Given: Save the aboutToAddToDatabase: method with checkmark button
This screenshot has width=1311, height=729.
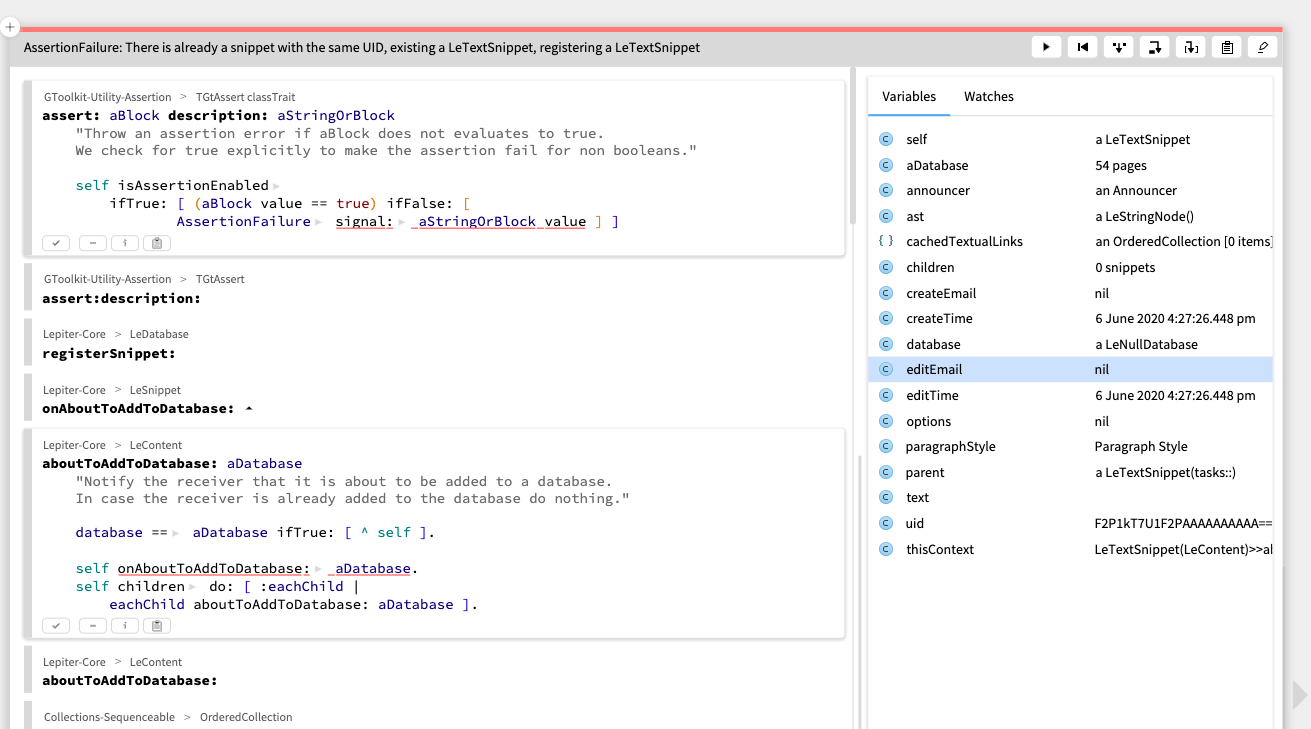Looking at the screenshot, I should 56,626.
